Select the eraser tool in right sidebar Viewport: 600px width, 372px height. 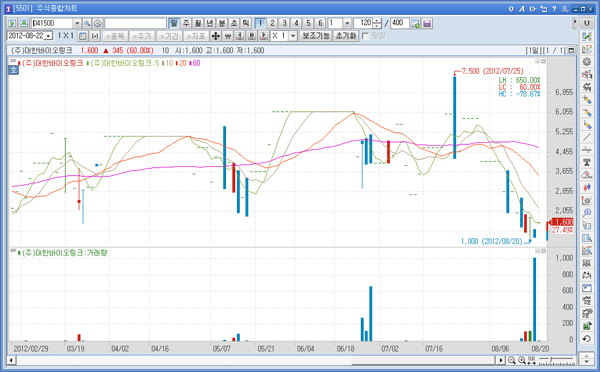[587, 175]
